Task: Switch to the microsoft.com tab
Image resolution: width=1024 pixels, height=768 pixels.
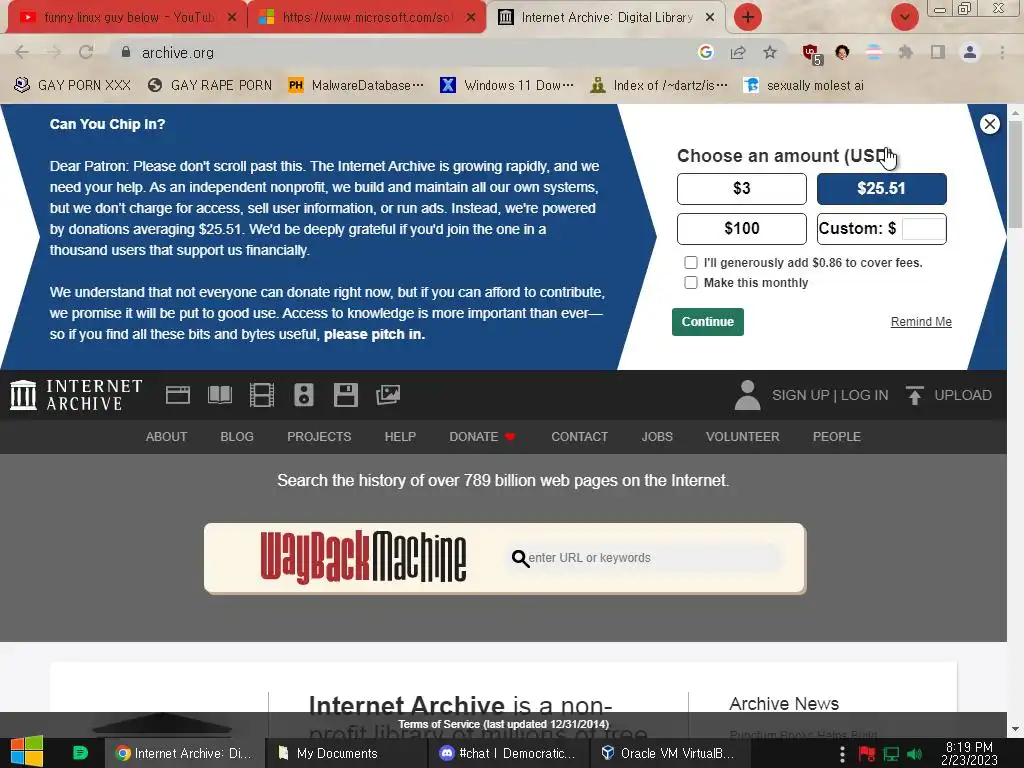Action: click(x=366, y=18)
